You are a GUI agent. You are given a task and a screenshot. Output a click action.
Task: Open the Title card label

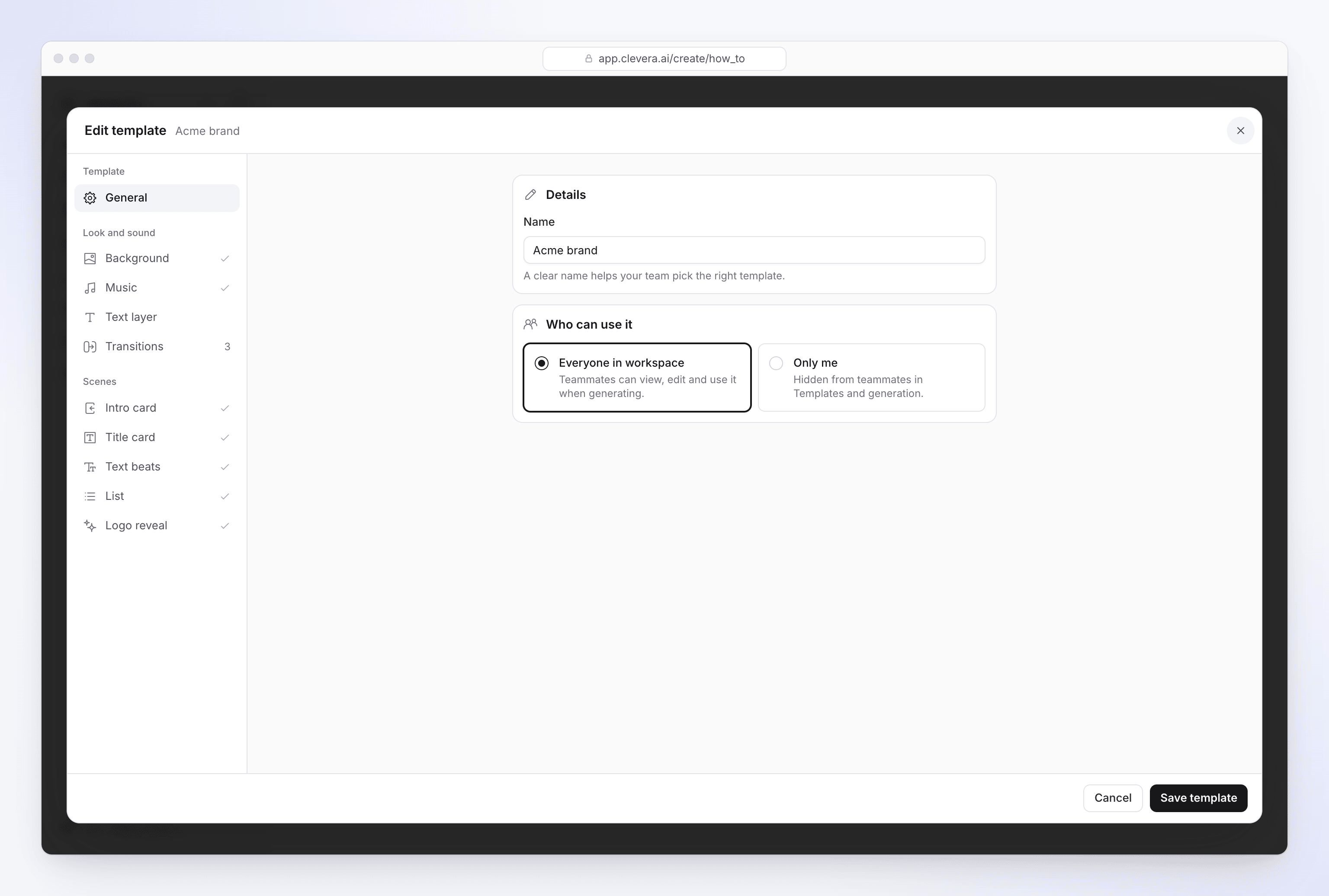click(x=130, y=438)
